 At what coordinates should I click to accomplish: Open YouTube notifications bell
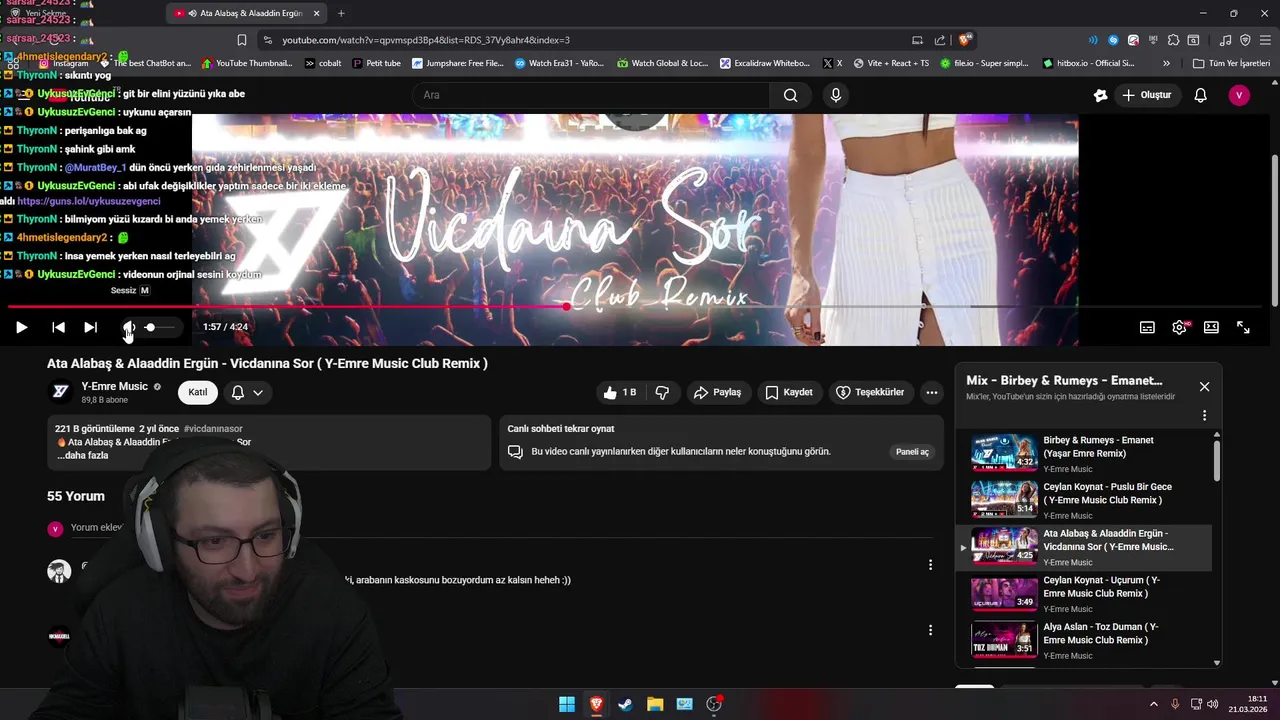[x=1201, y=95]
